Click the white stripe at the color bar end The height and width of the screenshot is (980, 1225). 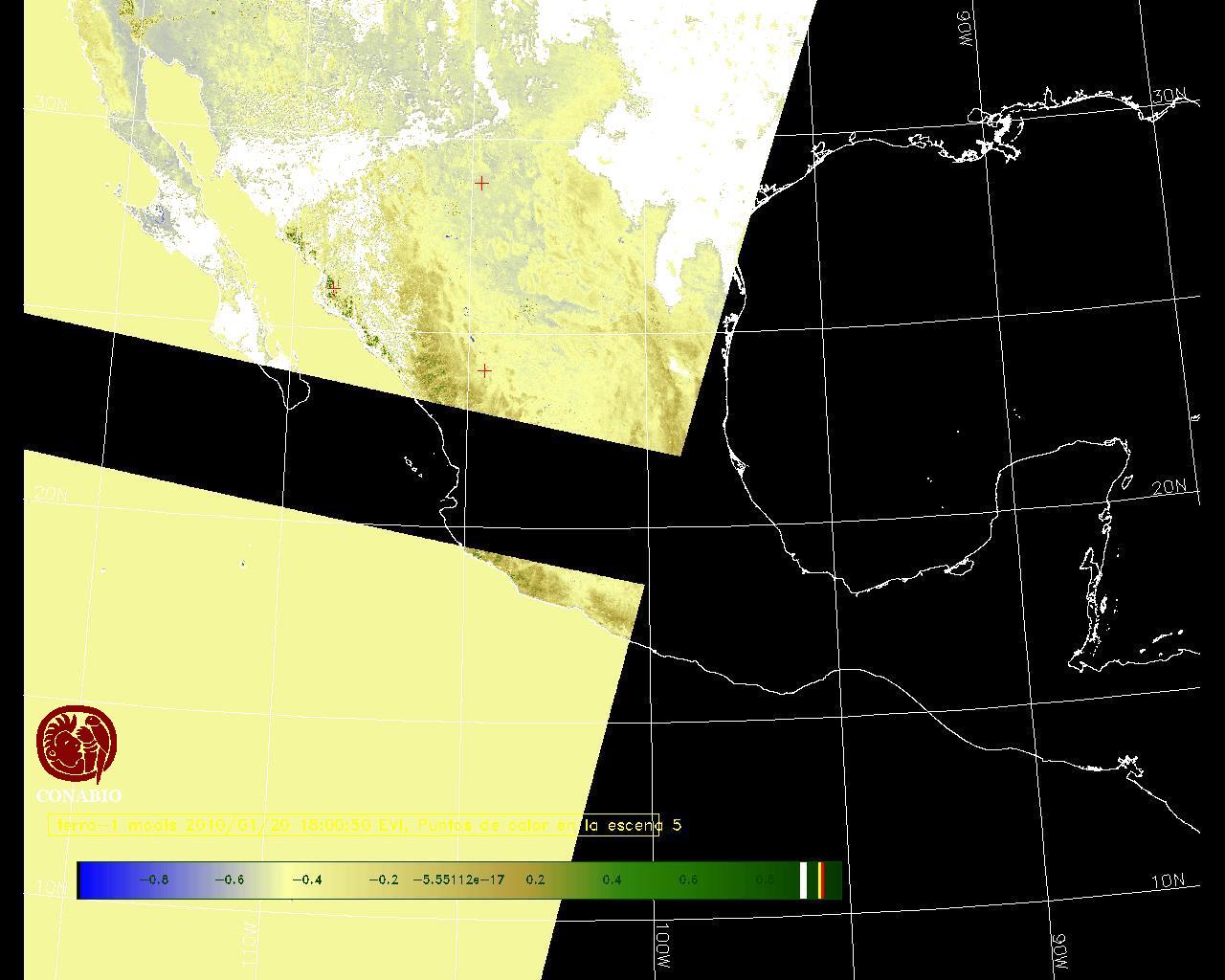(804, 880)
